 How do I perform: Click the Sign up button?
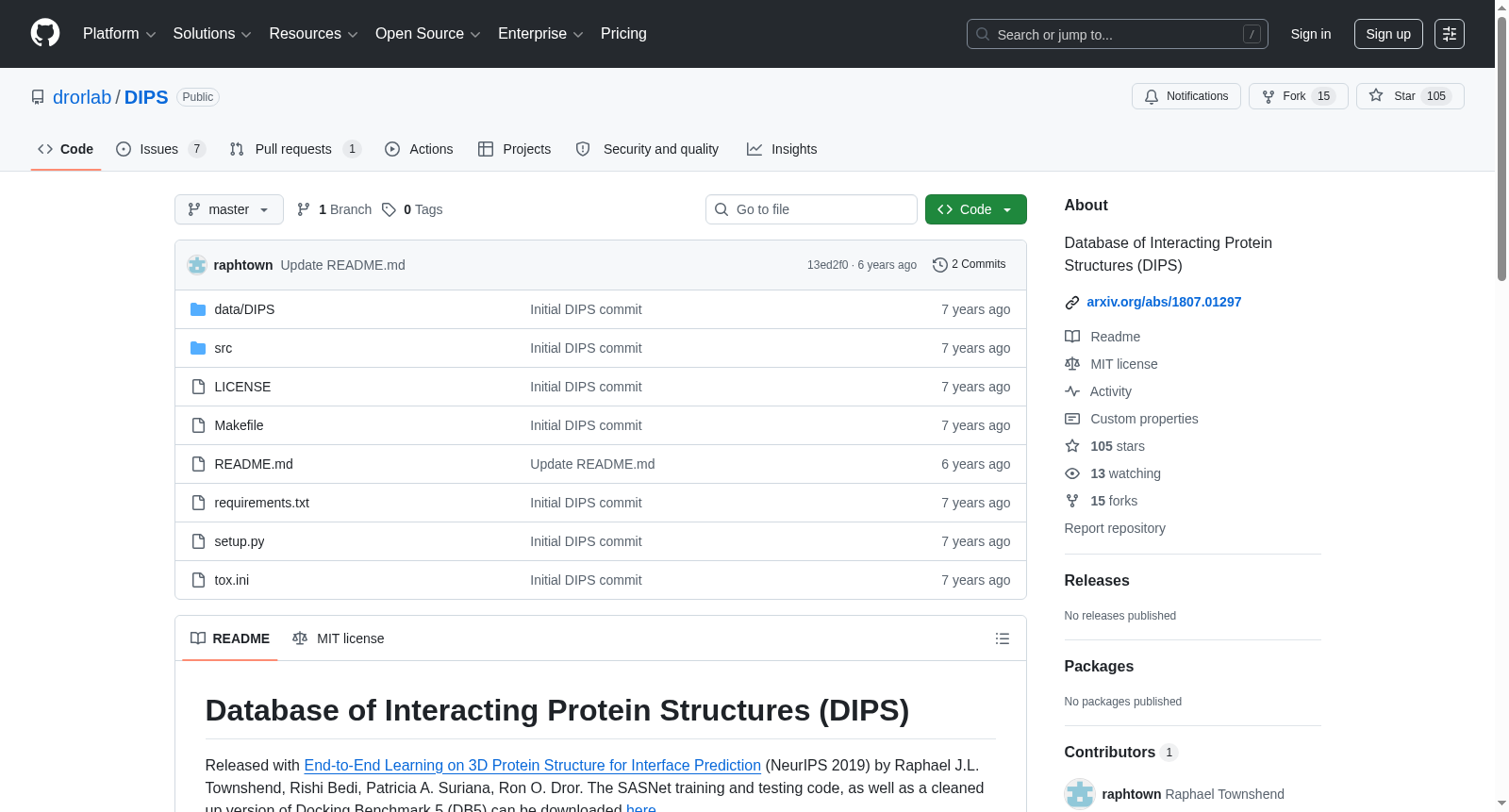1387,34
